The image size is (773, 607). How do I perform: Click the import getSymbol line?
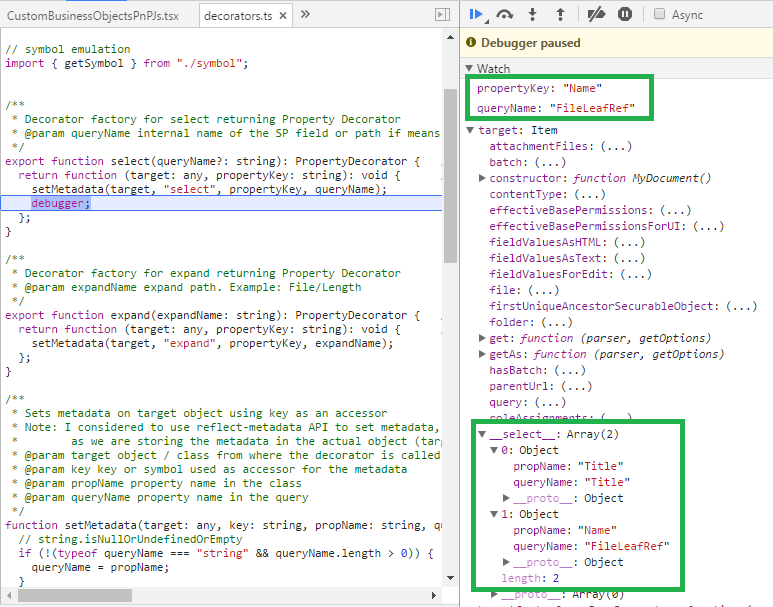tap(127, 63)
